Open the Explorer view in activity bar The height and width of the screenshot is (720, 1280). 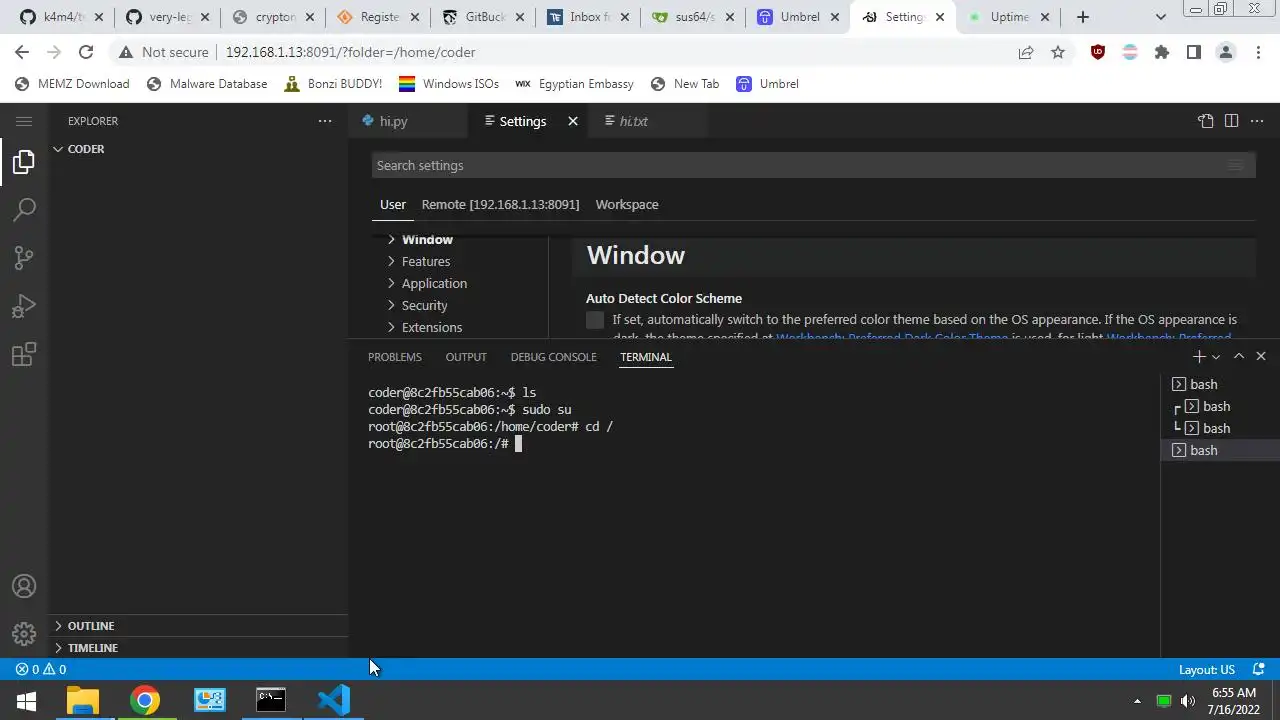tap(24, 162)
